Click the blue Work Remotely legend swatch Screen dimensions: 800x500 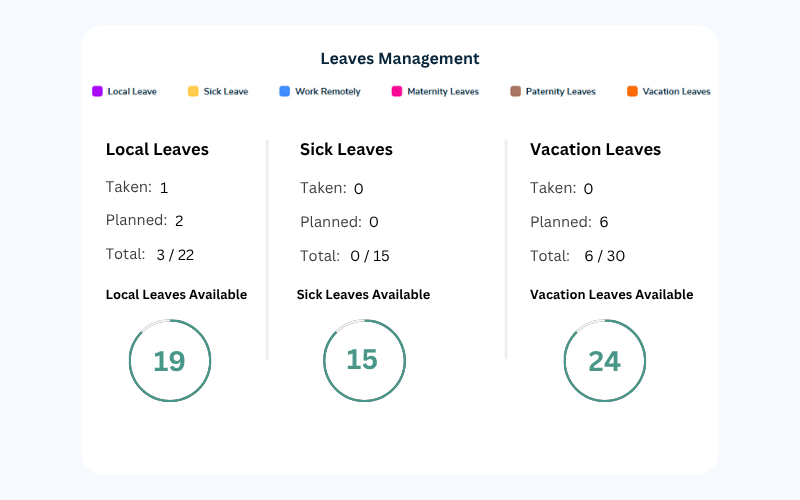pyautogui.click(x=285, y=91)
